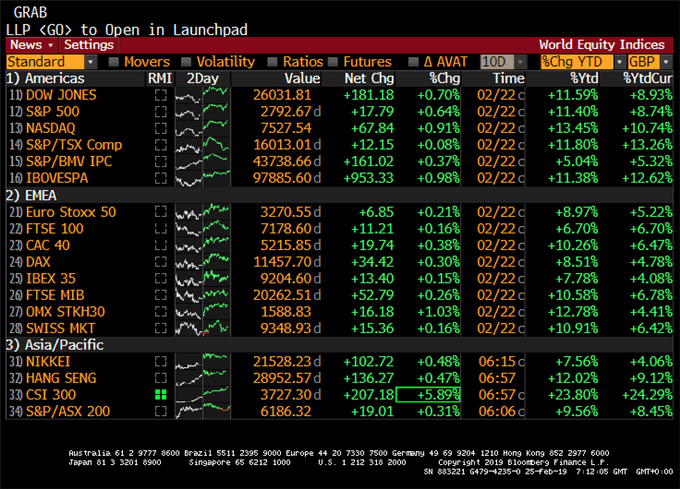
Task: Click the RMI box for HANG SENG
Action: click(x=161, y=378)
